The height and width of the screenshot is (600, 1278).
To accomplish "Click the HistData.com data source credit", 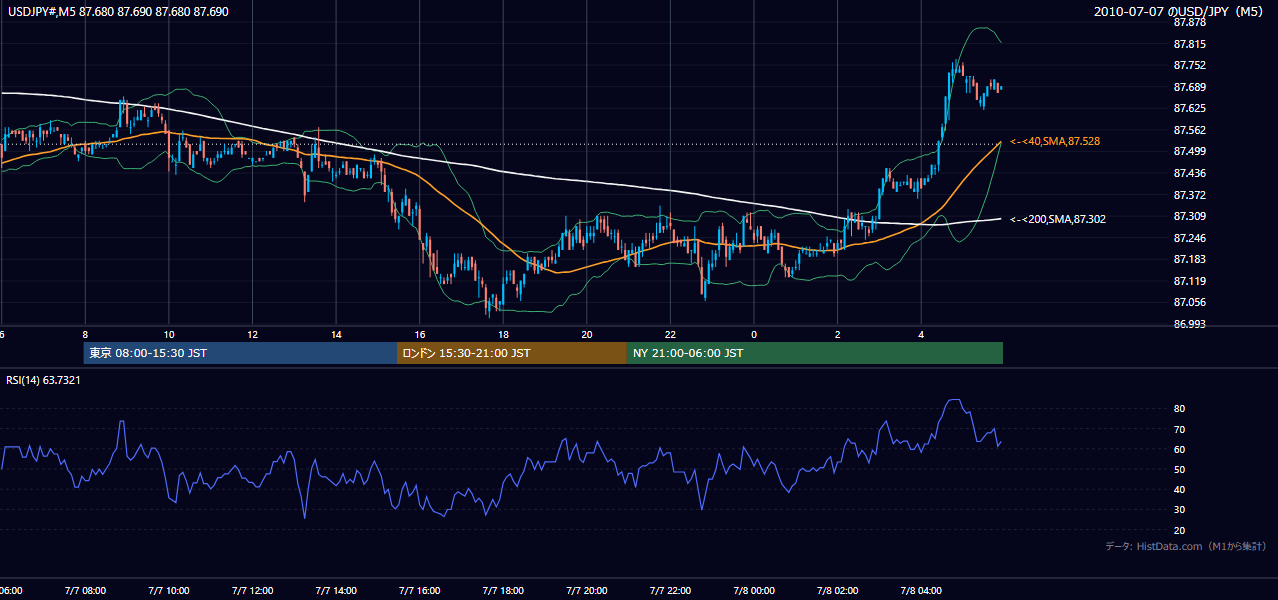I will point(1186,546).
